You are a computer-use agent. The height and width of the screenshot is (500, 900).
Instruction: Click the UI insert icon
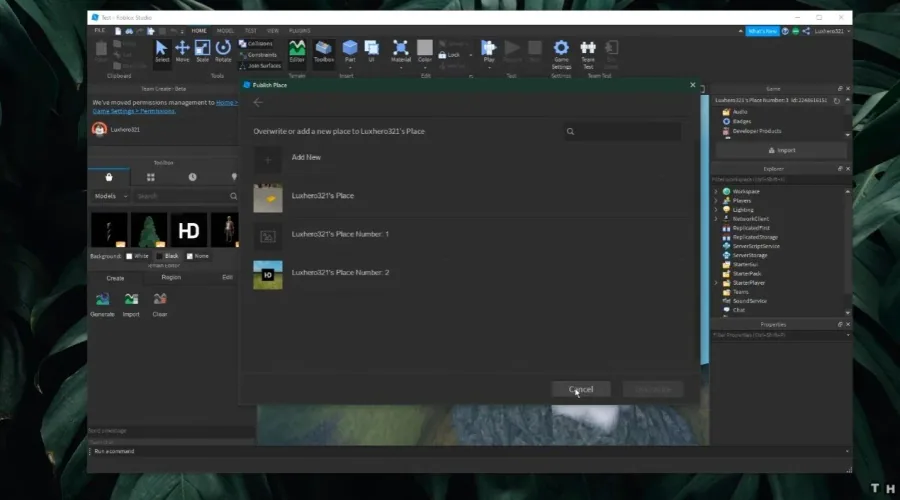point(371,51)
